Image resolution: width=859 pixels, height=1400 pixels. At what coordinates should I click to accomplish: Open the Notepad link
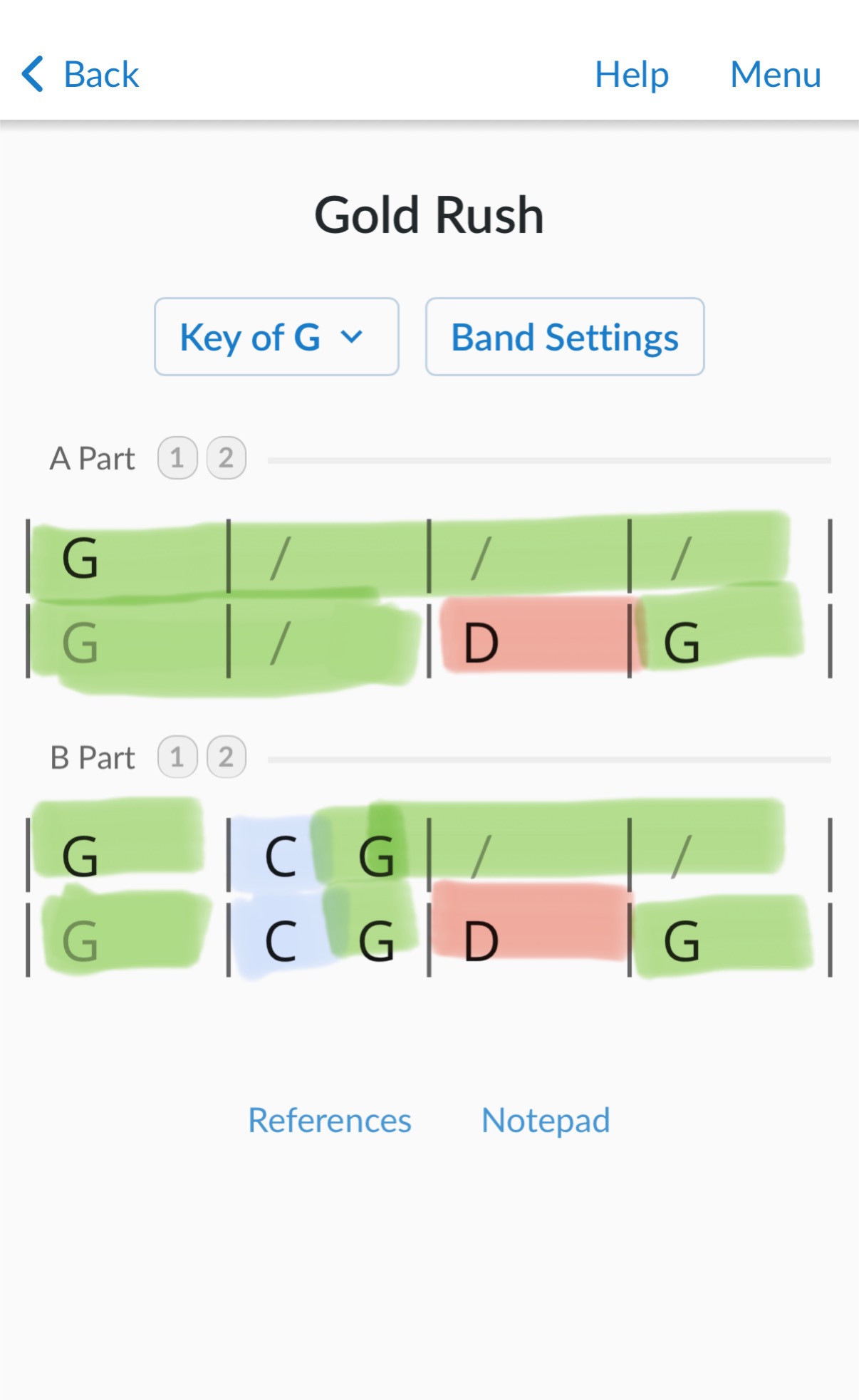pos(546,1120)
